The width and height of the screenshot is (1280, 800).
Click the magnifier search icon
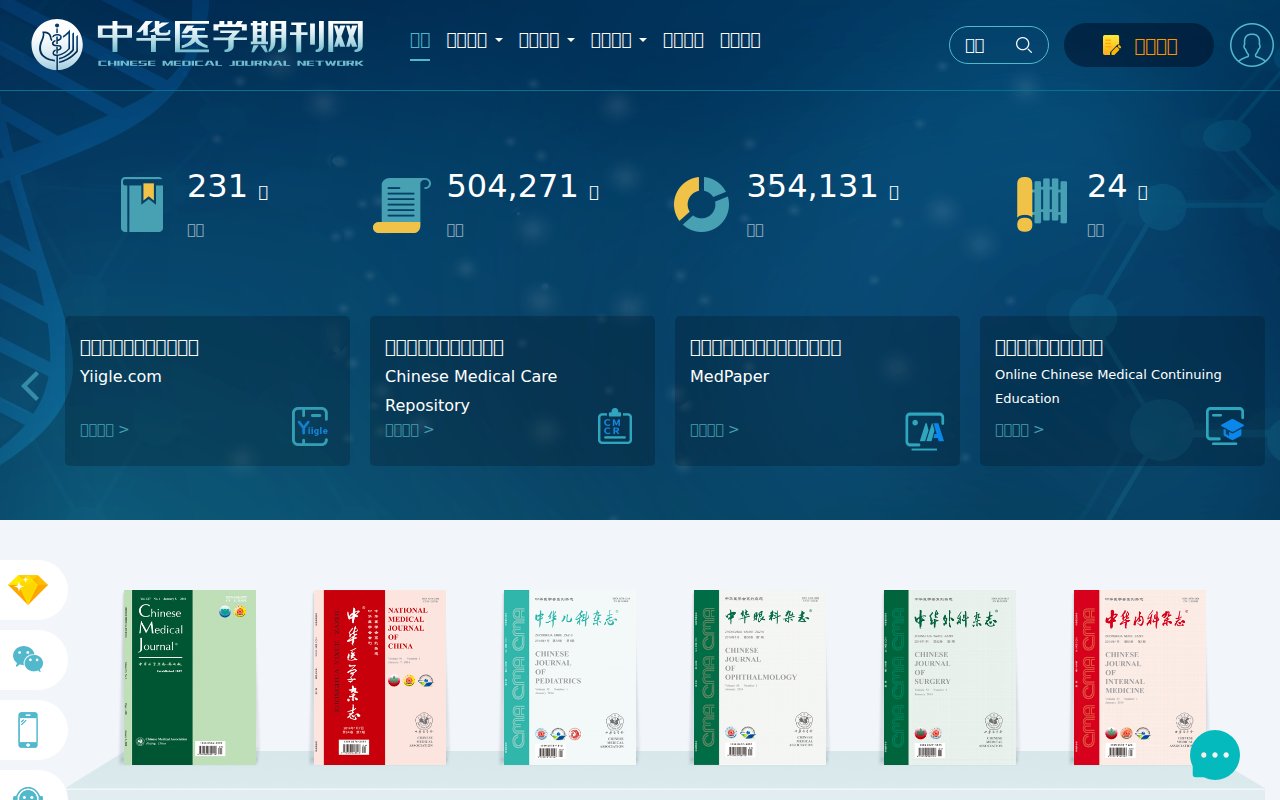click(x=1023, y=45)
